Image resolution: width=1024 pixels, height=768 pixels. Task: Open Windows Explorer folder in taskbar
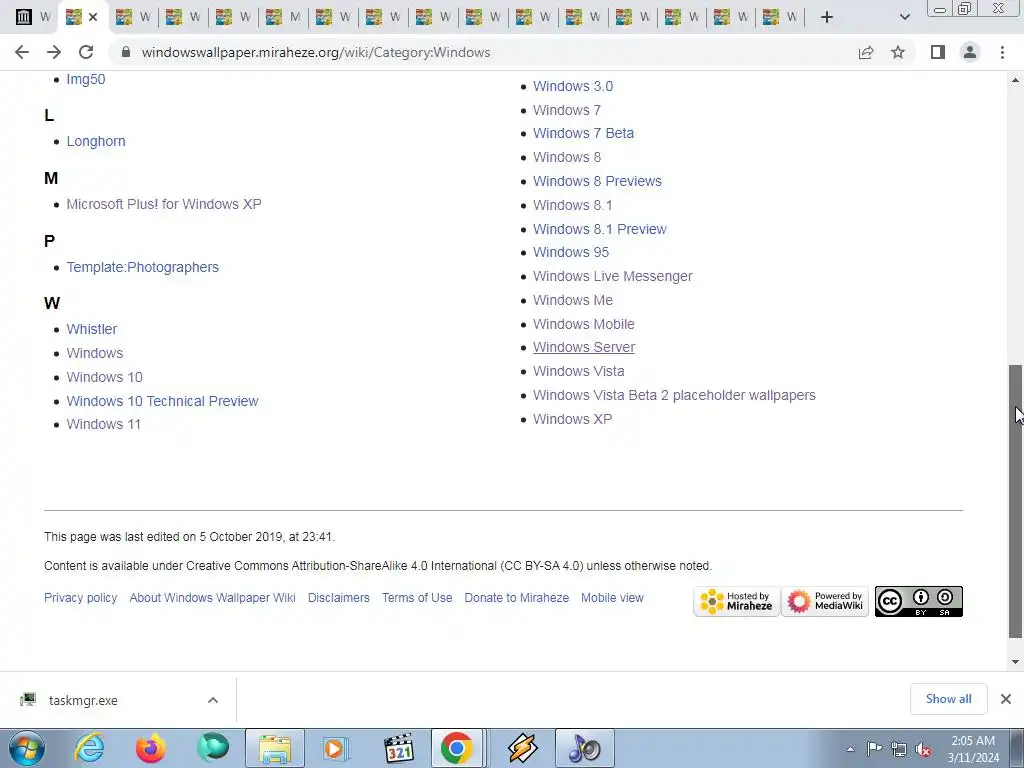(274, 748)
